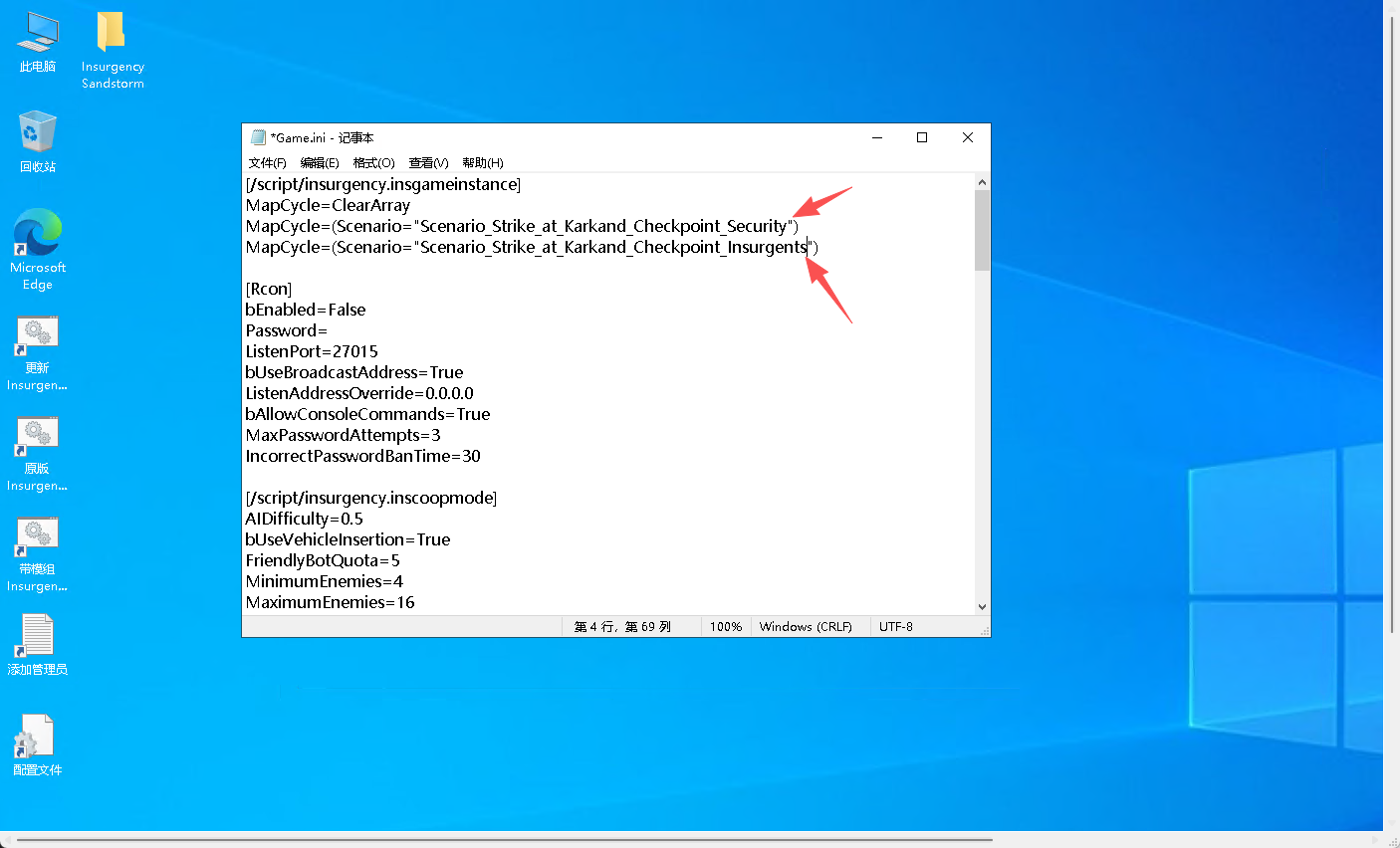The height and width of the screenshot is (848, 1400).
Task: Minimize the Game.ini Notepad window
Action: tap(877, 137)
